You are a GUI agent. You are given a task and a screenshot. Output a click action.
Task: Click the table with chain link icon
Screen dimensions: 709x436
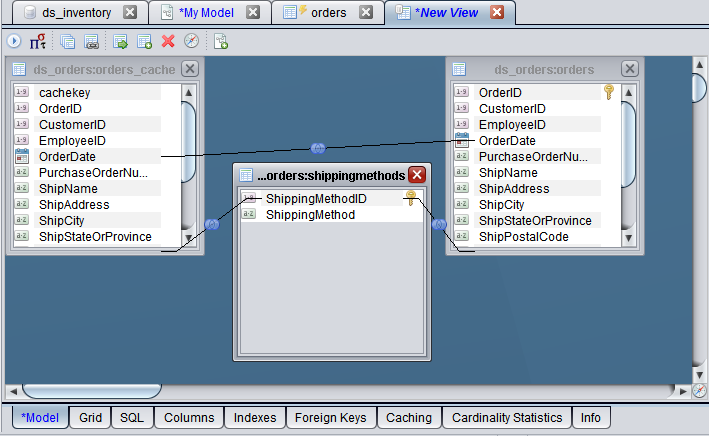click(x=91, y=42)
